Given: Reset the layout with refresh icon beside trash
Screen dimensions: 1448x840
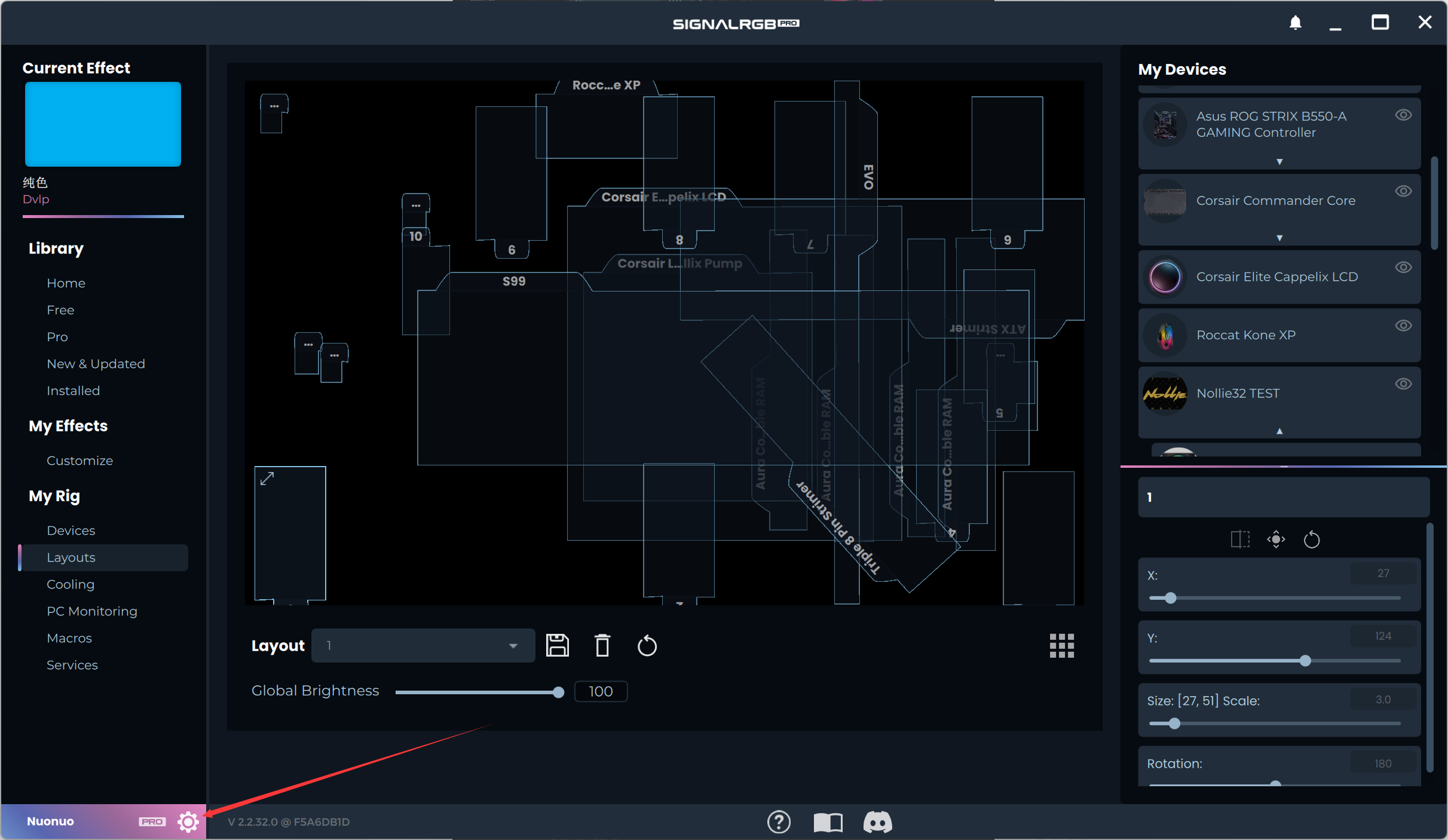Looking at the screenshot, I should [647, 646].
